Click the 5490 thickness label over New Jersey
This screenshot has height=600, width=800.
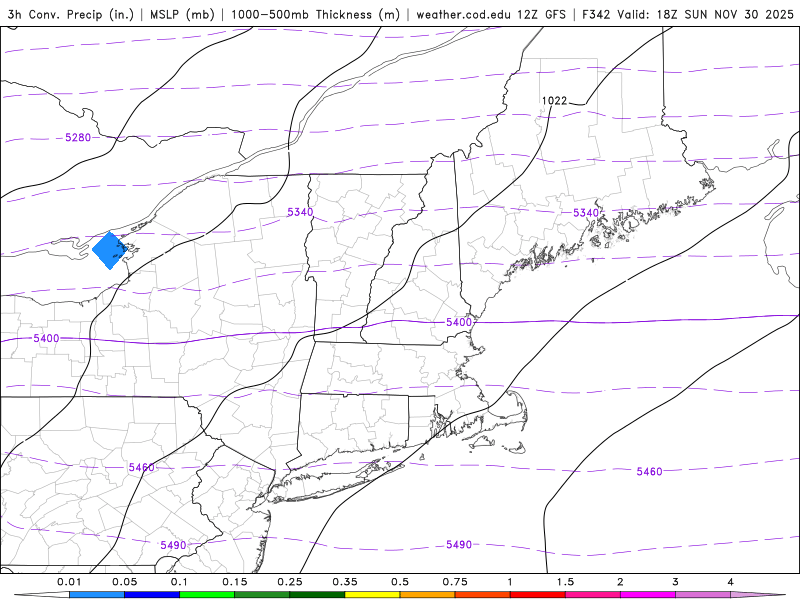tap(173, 545)
